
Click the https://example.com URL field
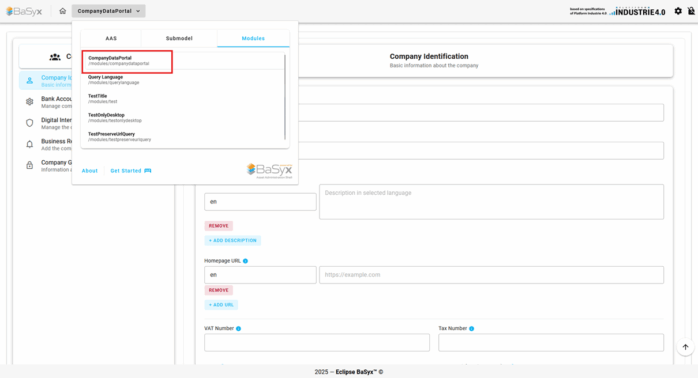click(x=491, y=275)
